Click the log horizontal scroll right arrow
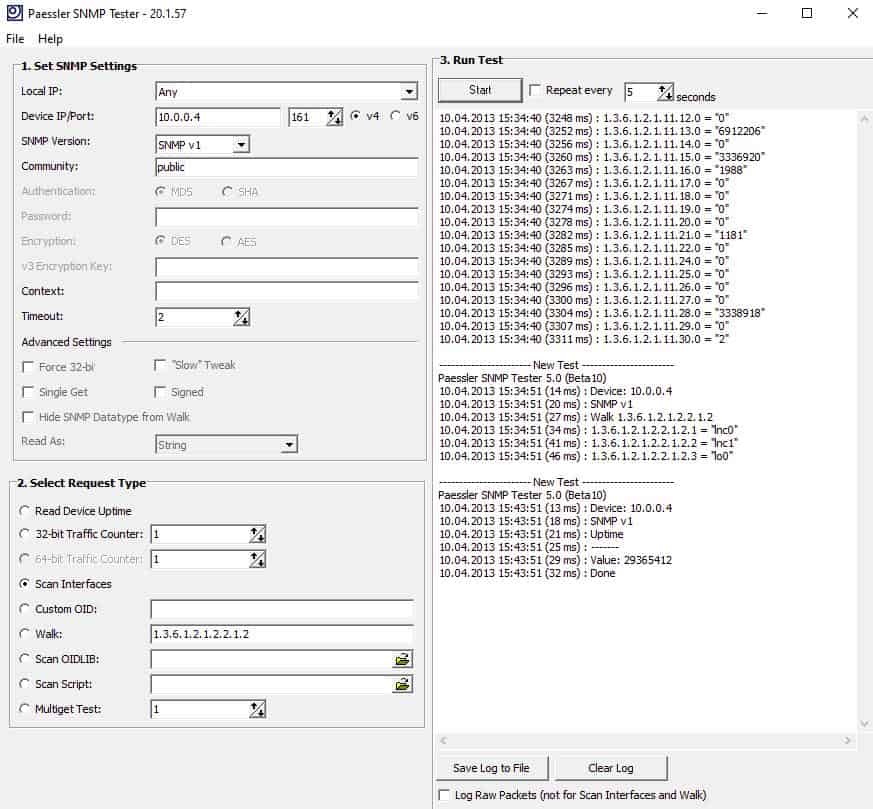873x809 pixels. click(x=847, y=741)
